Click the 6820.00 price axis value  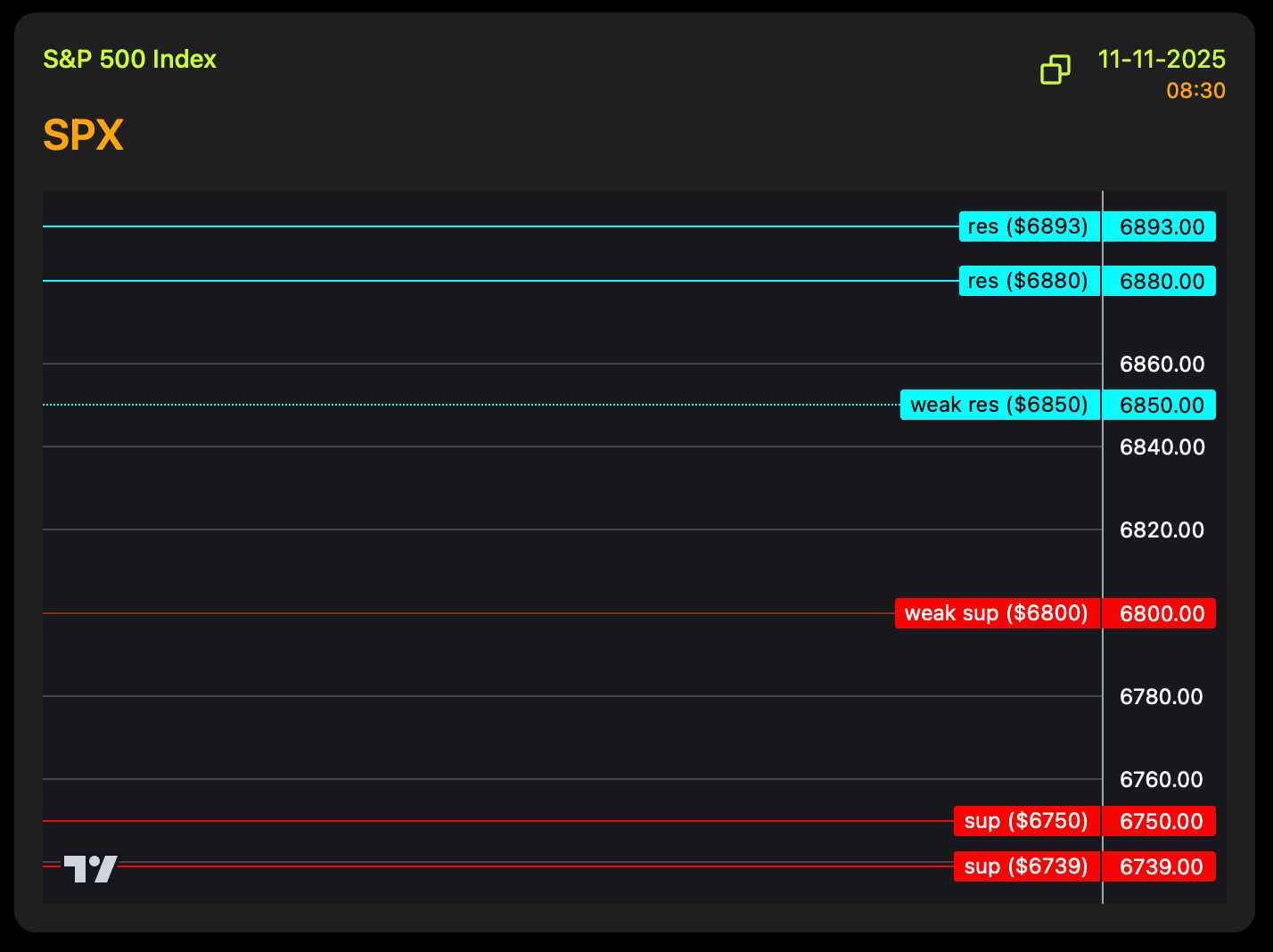click(x=1161, y=530)
